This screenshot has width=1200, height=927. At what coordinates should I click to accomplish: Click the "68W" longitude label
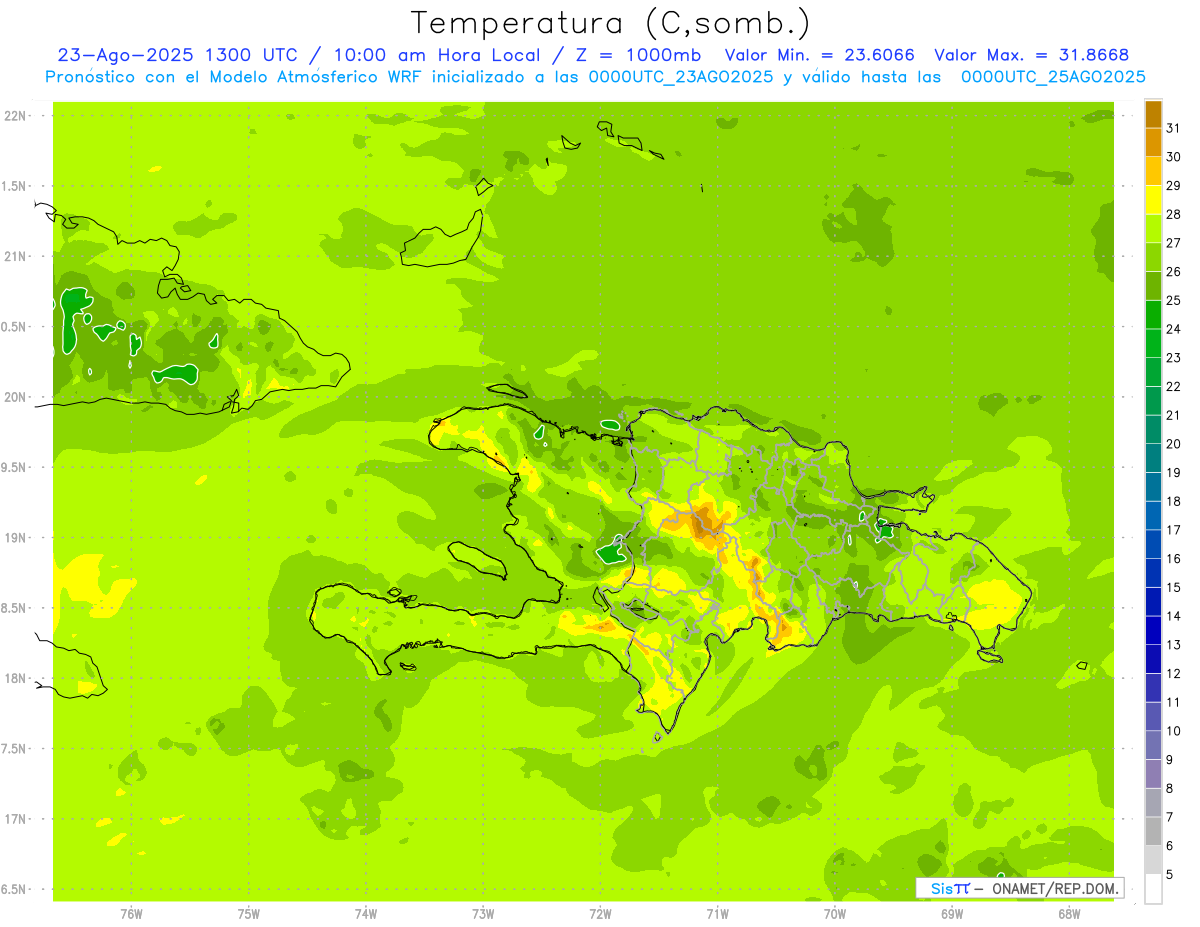tap(1068, 914)
